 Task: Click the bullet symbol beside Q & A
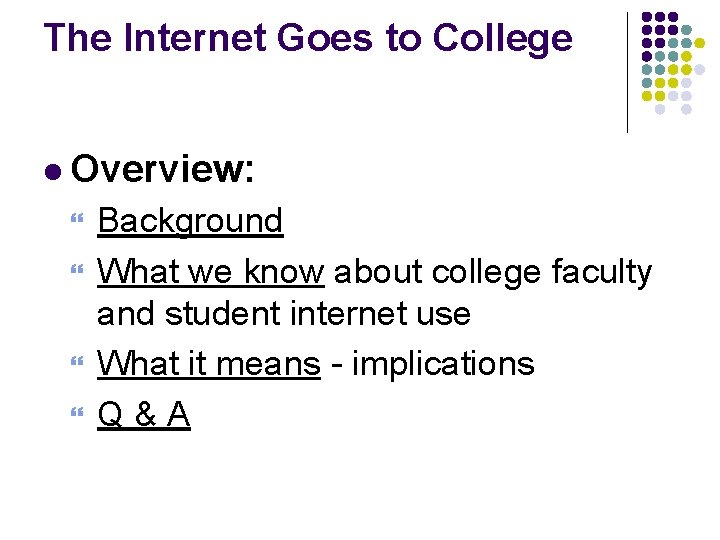pos(80,415)
